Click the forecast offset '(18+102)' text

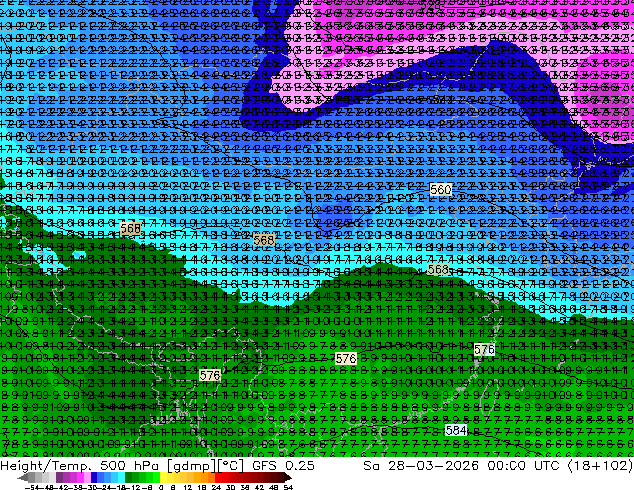tap(600, 466)
